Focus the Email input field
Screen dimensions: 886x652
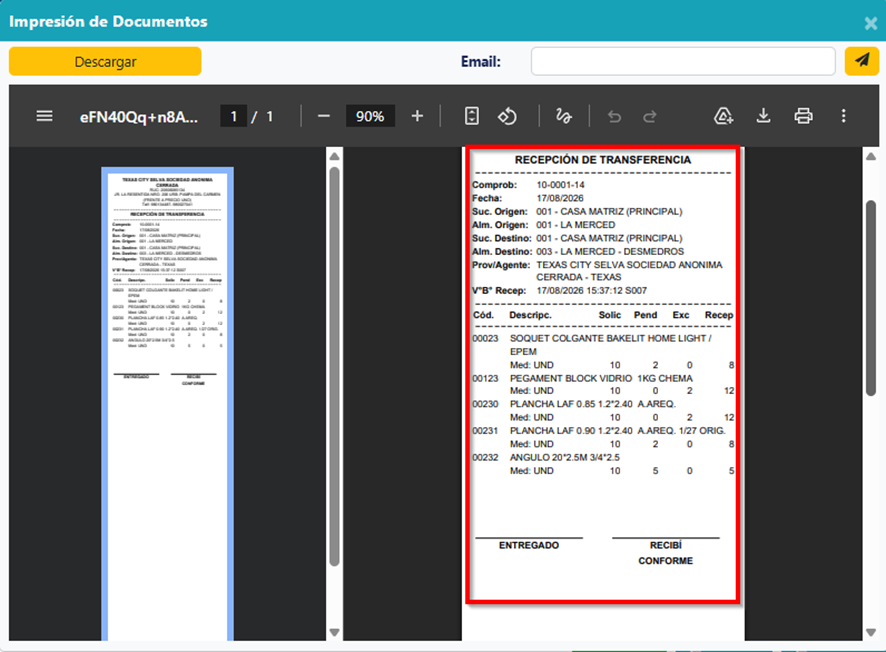[x=683, y=61]
